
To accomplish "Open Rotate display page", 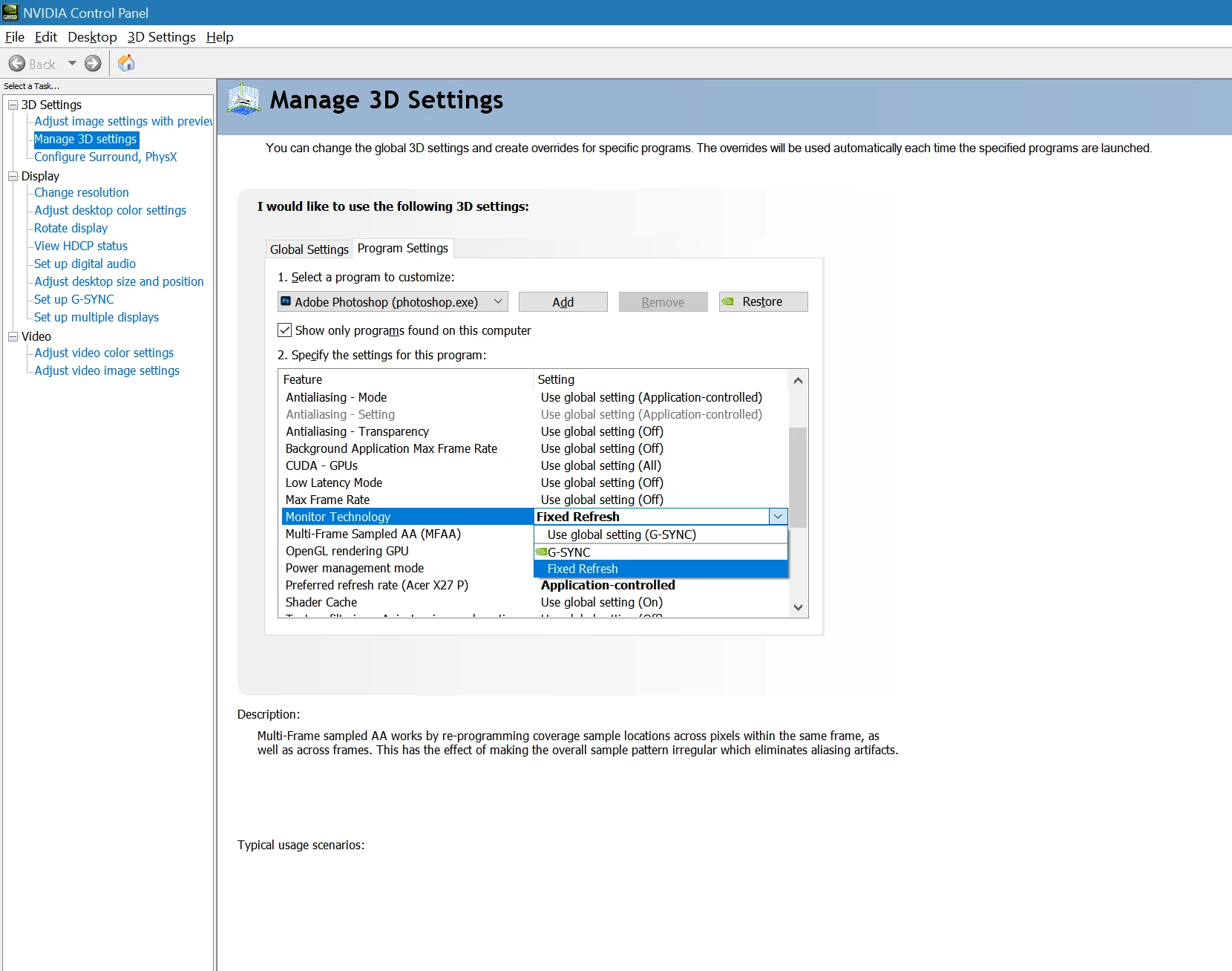I will 71,228.
